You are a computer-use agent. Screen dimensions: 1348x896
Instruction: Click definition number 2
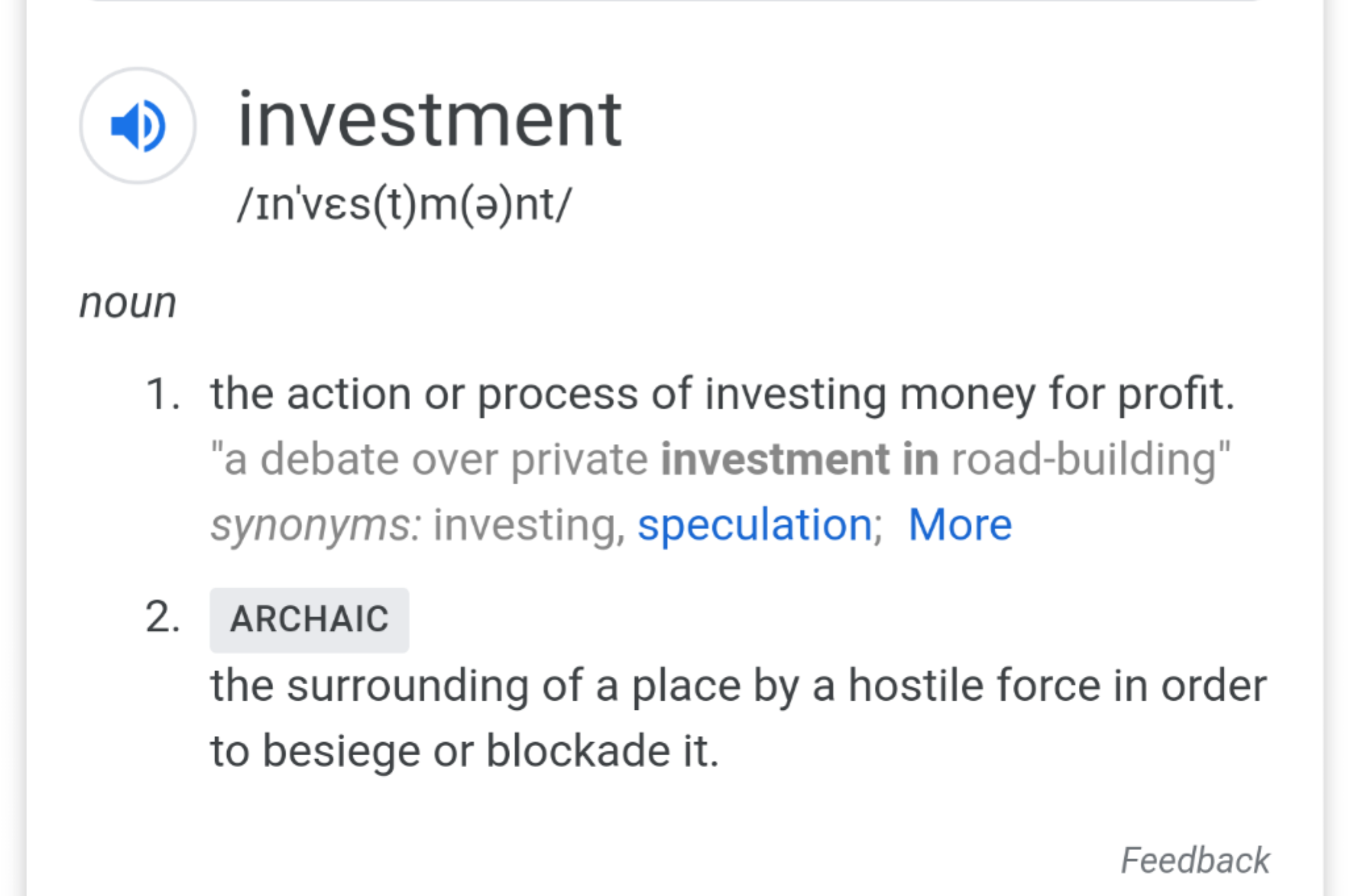click(163, 618)
